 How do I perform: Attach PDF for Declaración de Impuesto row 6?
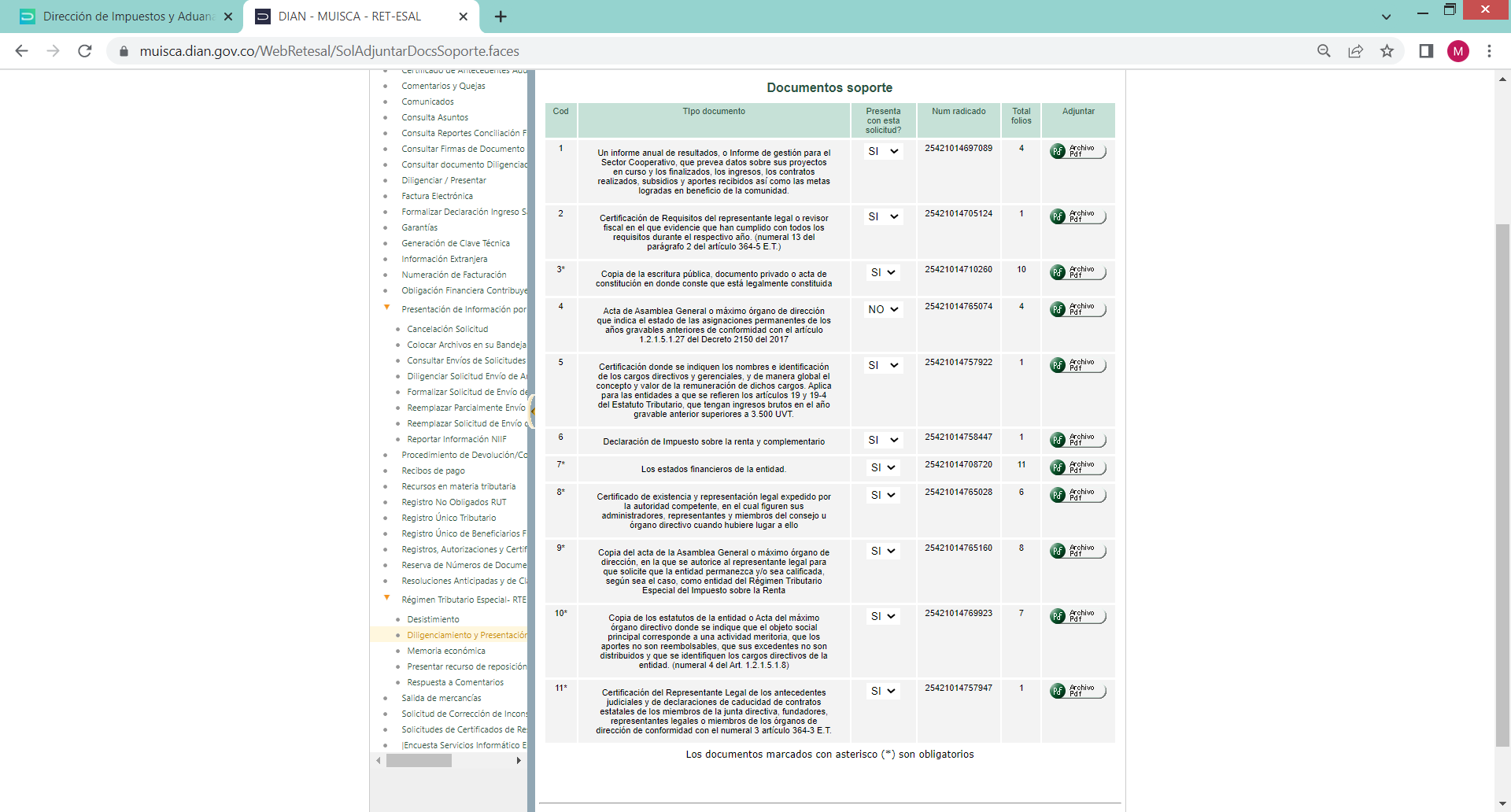[x=1077, y=440]
